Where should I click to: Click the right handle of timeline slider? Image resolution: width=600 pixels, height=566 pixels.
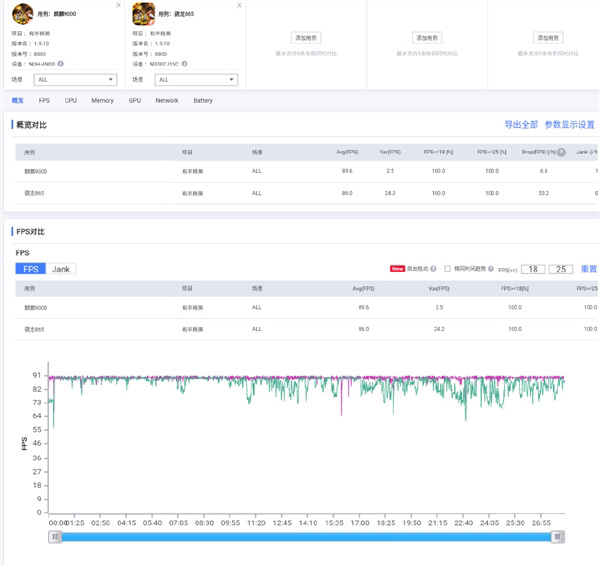click(x=557, y=537)
